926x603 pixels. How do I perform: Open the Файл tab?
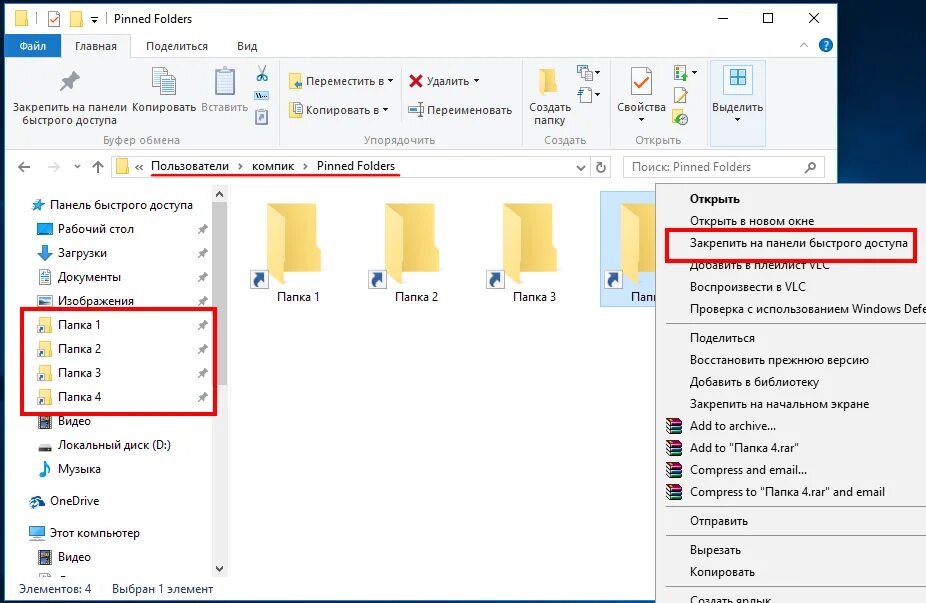point(32,46)
